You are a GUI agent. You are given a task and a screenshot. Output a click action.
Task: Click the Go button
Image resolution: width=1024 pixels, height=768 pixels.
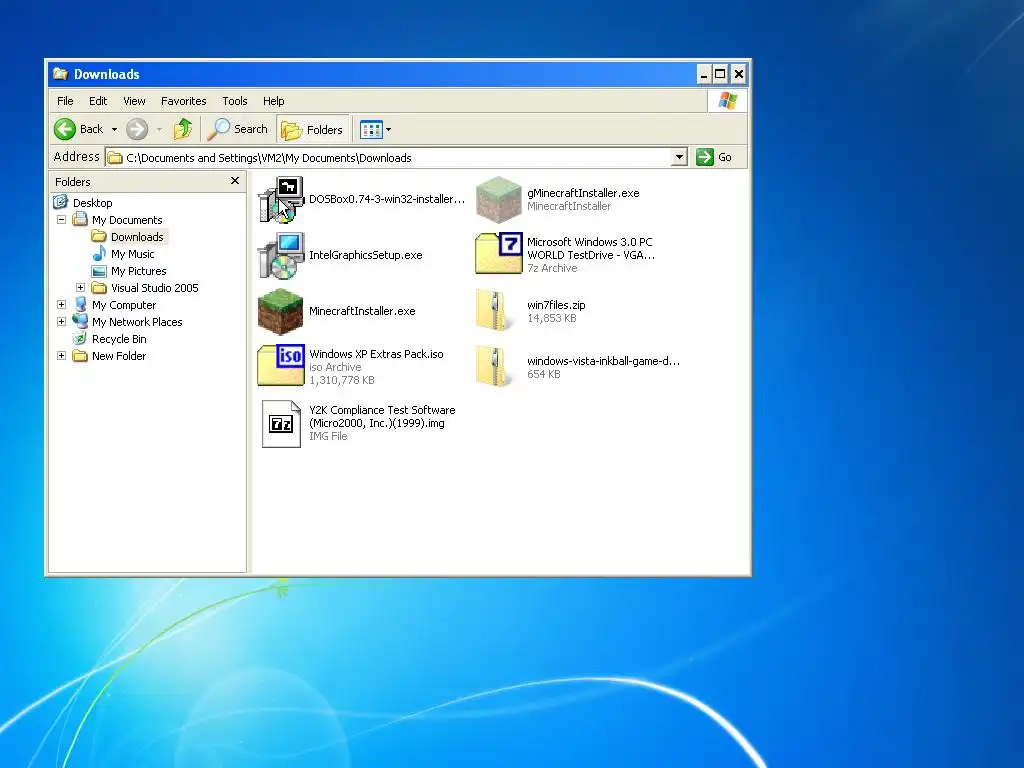pos(714,157)
